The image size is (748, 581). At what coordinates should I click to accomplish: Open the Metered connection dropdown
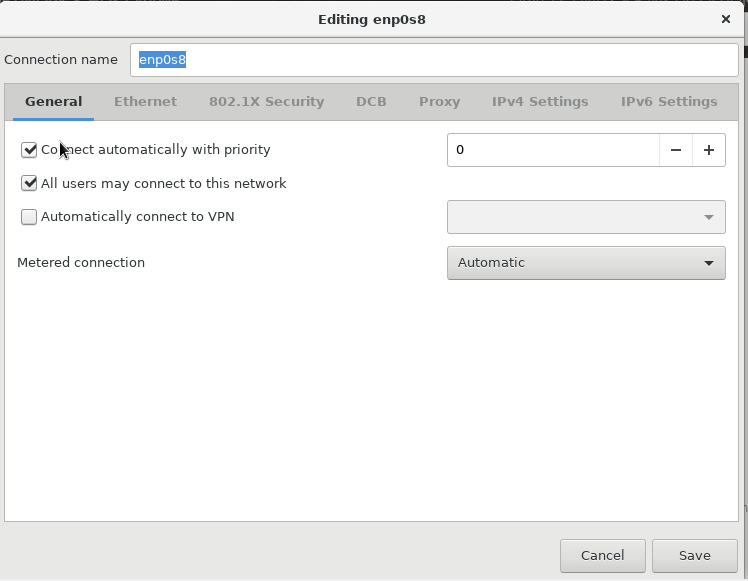[x=586, y=263]
